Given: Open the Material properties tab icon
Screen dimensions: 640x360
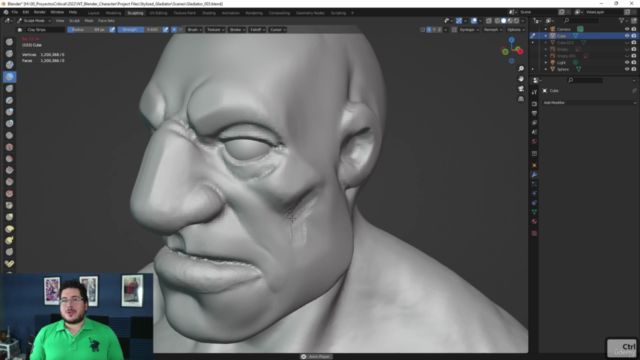Looking at the screenshot, I should coord(534,221).
